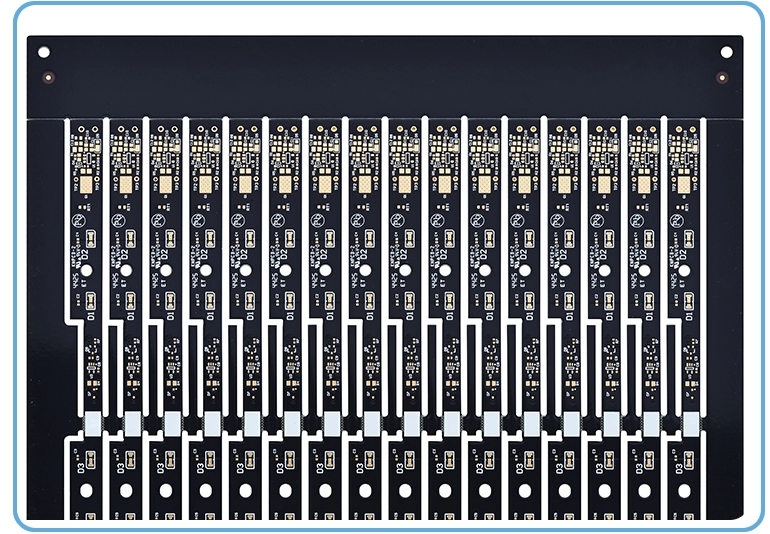Click the large gold pad on rightmost board
Screen dimensions: 770x534
click(x=685, y=186)
